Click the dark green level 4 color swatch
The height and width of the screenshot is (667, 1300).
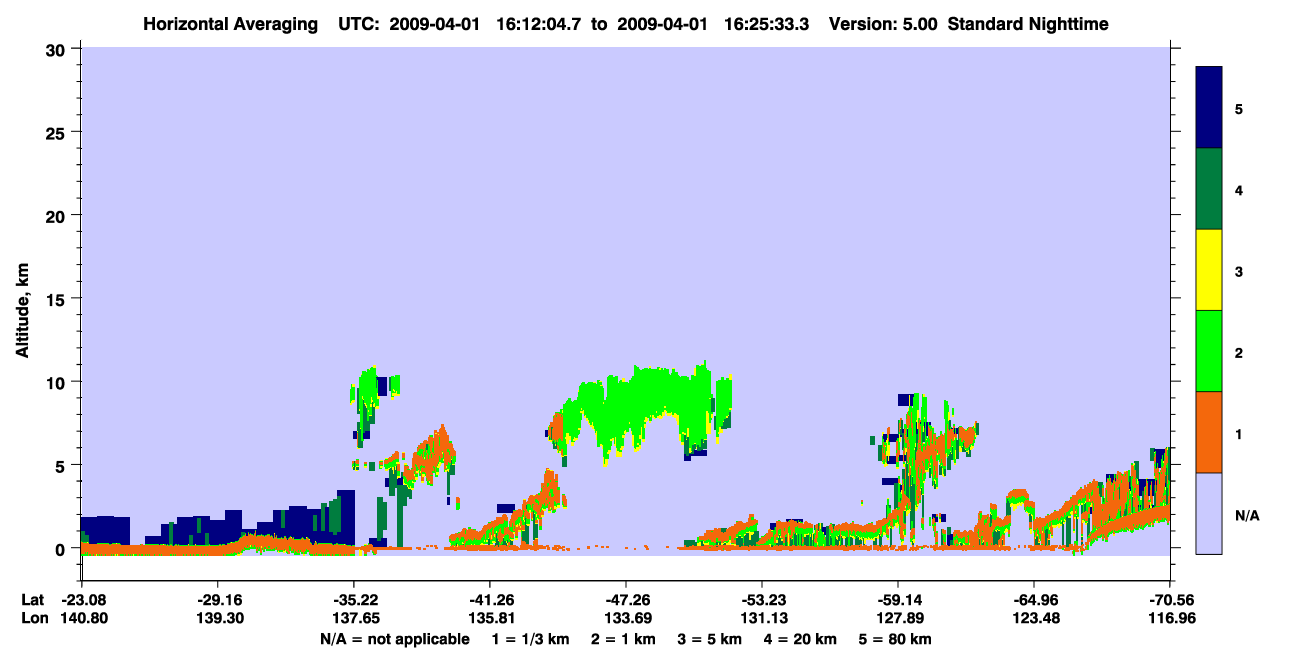click(x=1209, y=189)
